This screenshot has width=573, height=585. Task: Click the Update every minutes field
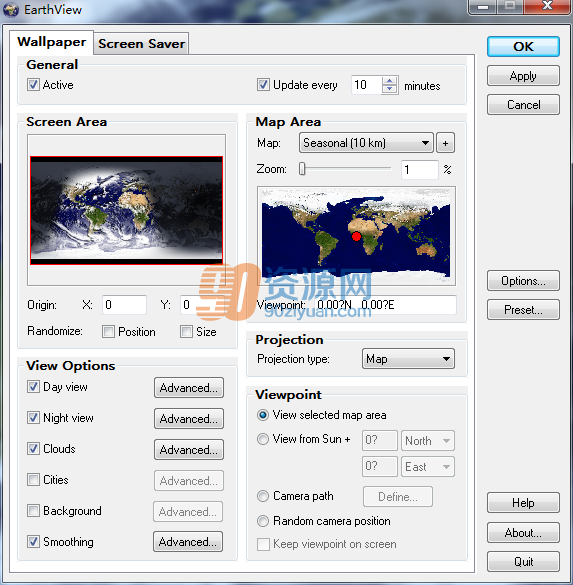click(x=367, y=85)
